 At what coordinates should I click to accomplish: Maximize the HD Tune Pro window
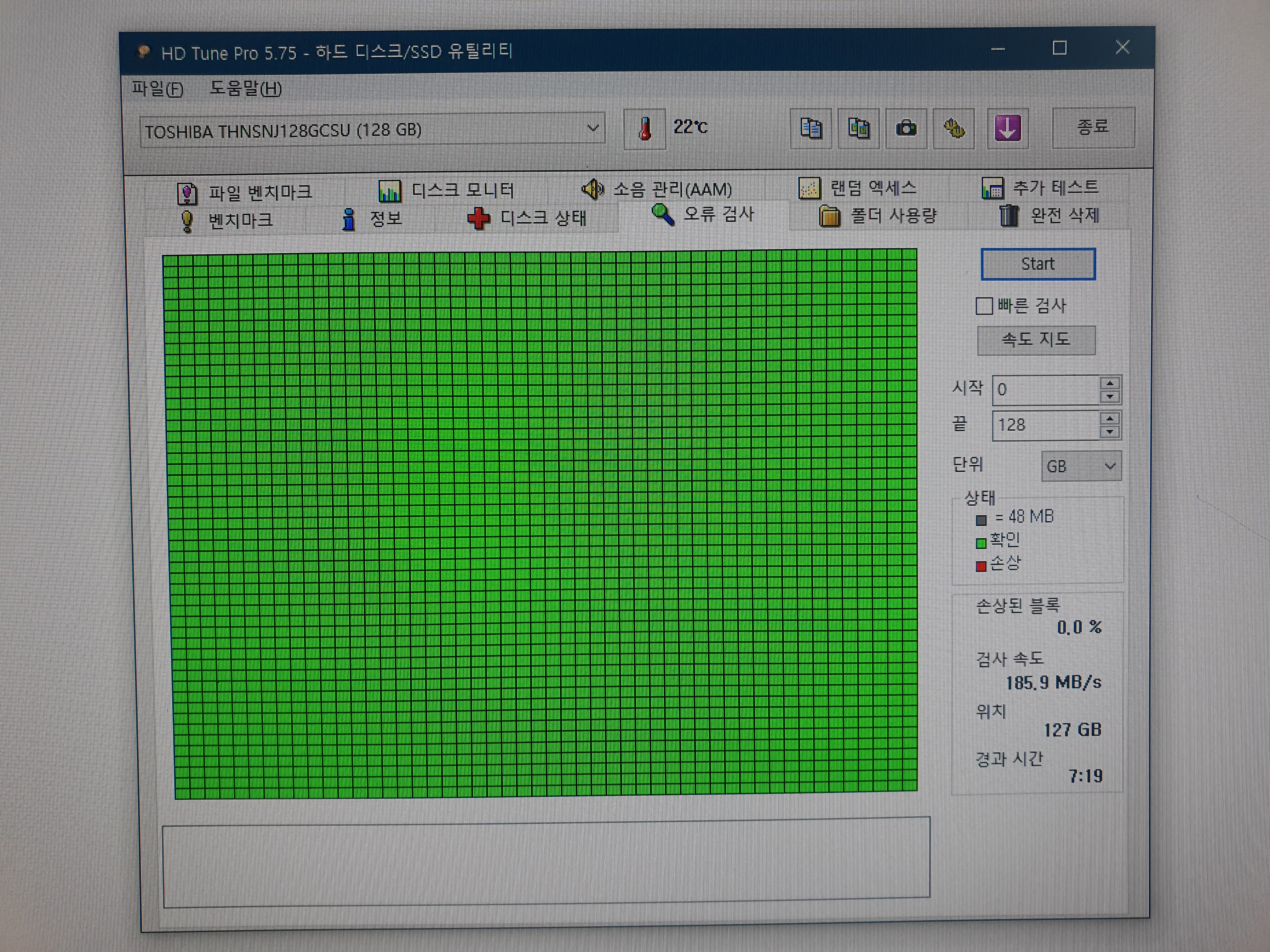point(1059,48)
